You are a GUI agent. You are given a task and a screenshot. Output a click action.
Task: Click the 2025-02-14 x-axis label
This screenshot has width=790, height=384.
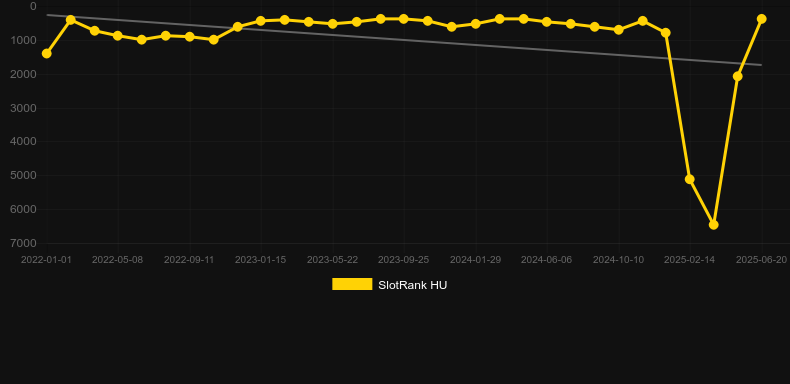(690, 260)
